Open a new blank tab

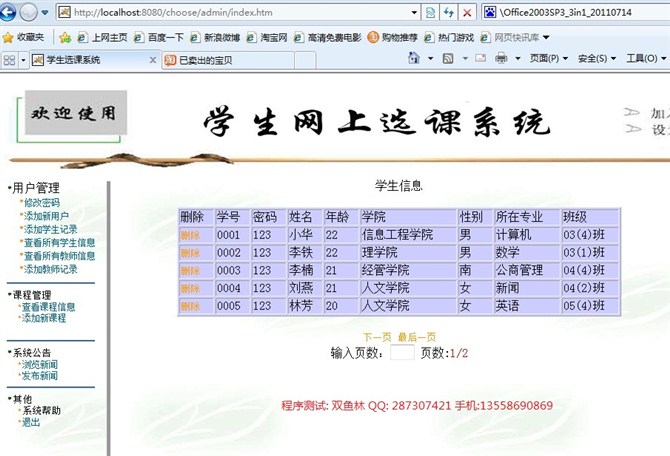[305, 60]
